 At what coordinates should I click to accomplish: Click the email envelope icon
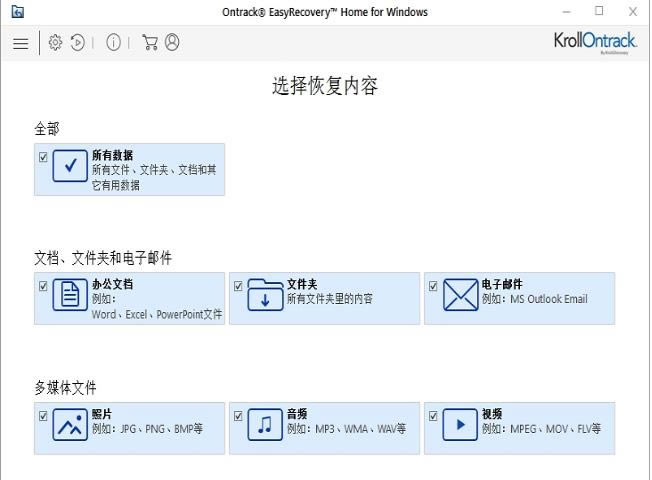(x=460, y=295)
